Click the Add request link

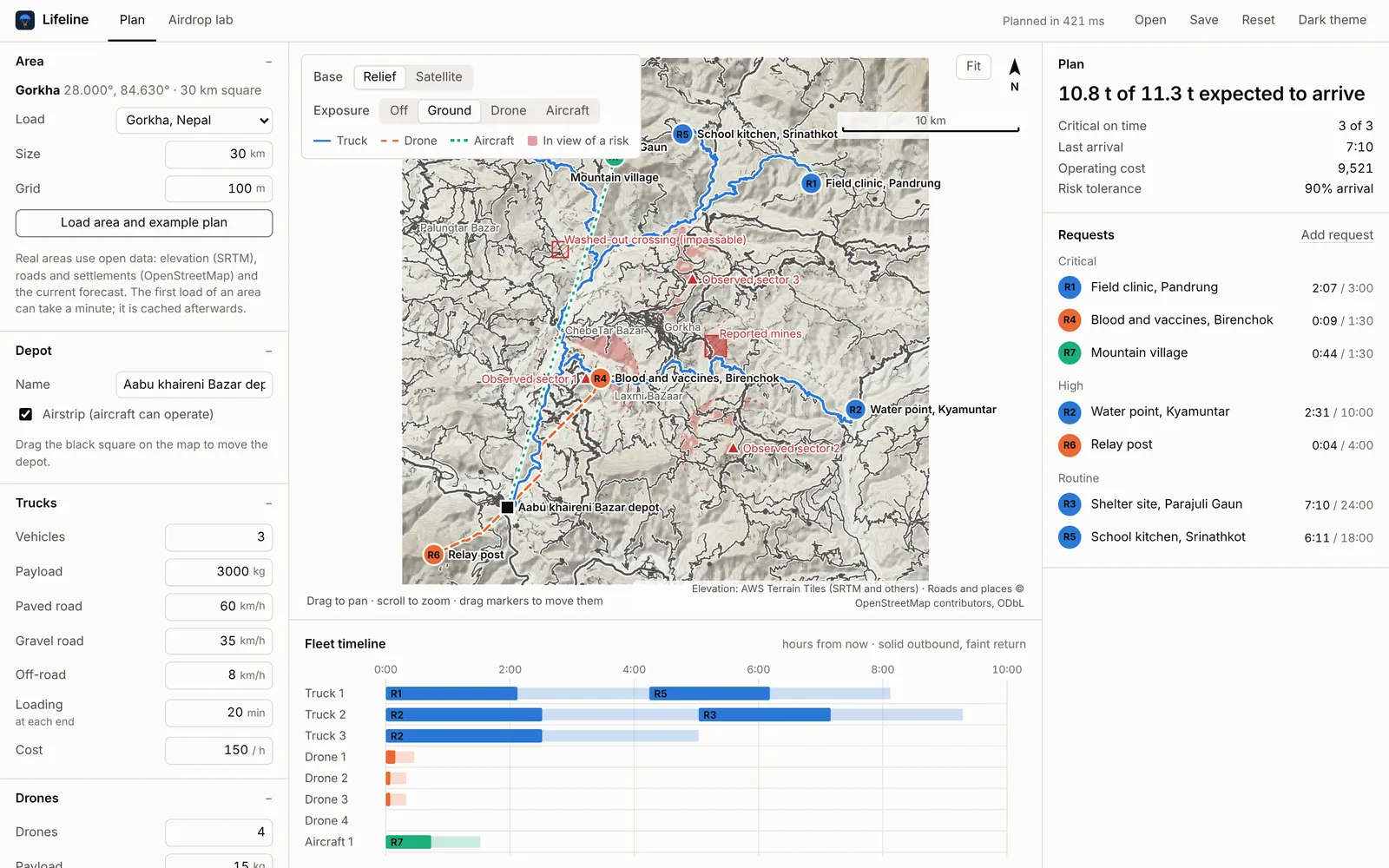pos(1337,235)
